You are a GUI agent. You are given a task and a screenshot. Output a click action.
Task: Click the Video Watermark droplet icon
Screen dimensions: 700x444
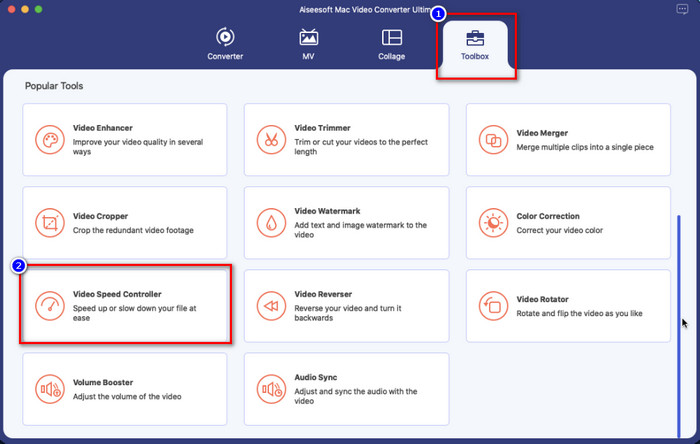click(271, 223)
